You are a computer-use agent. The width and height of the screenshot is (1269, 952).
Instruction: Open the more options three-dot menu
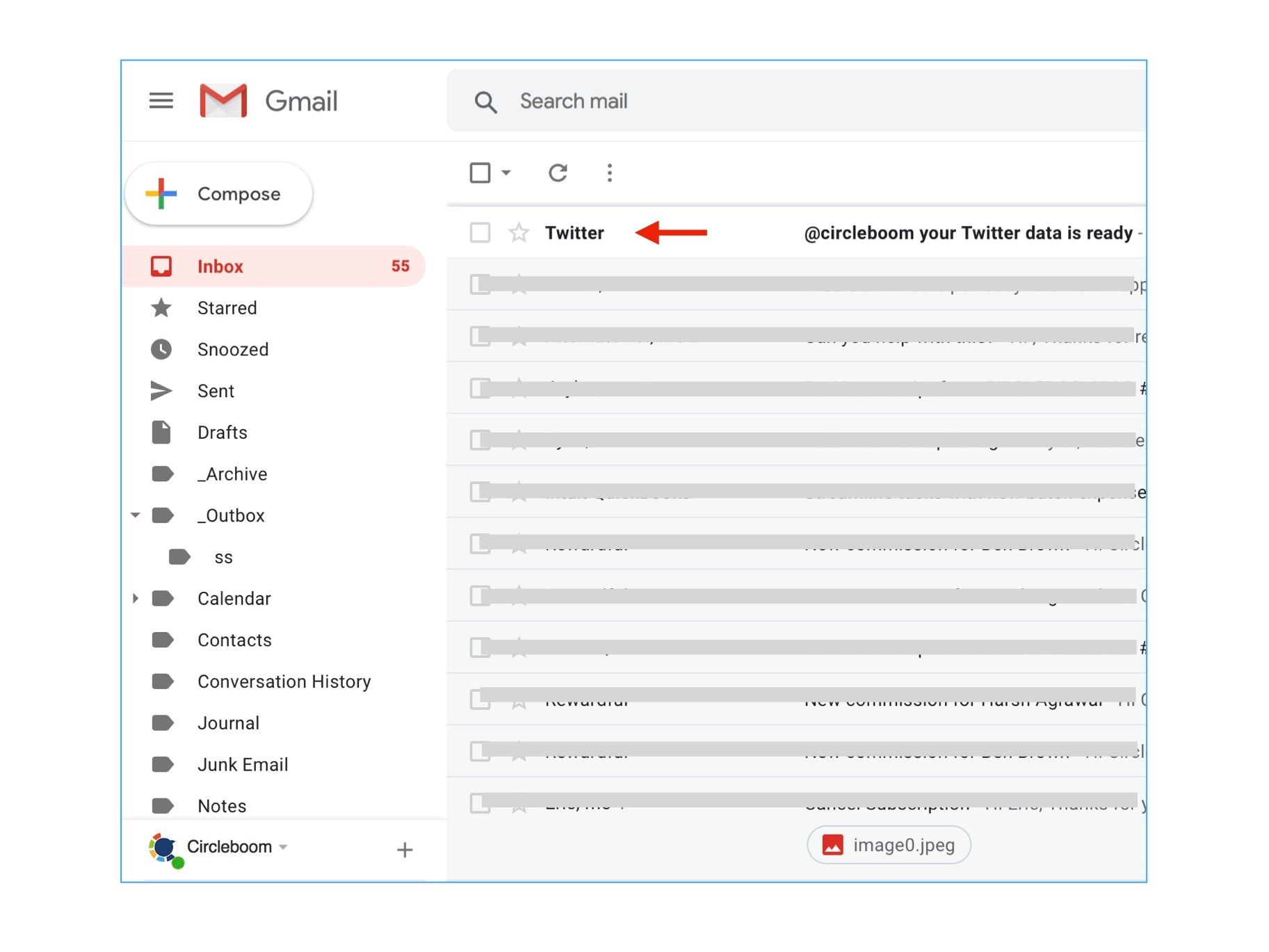point(609,172)
